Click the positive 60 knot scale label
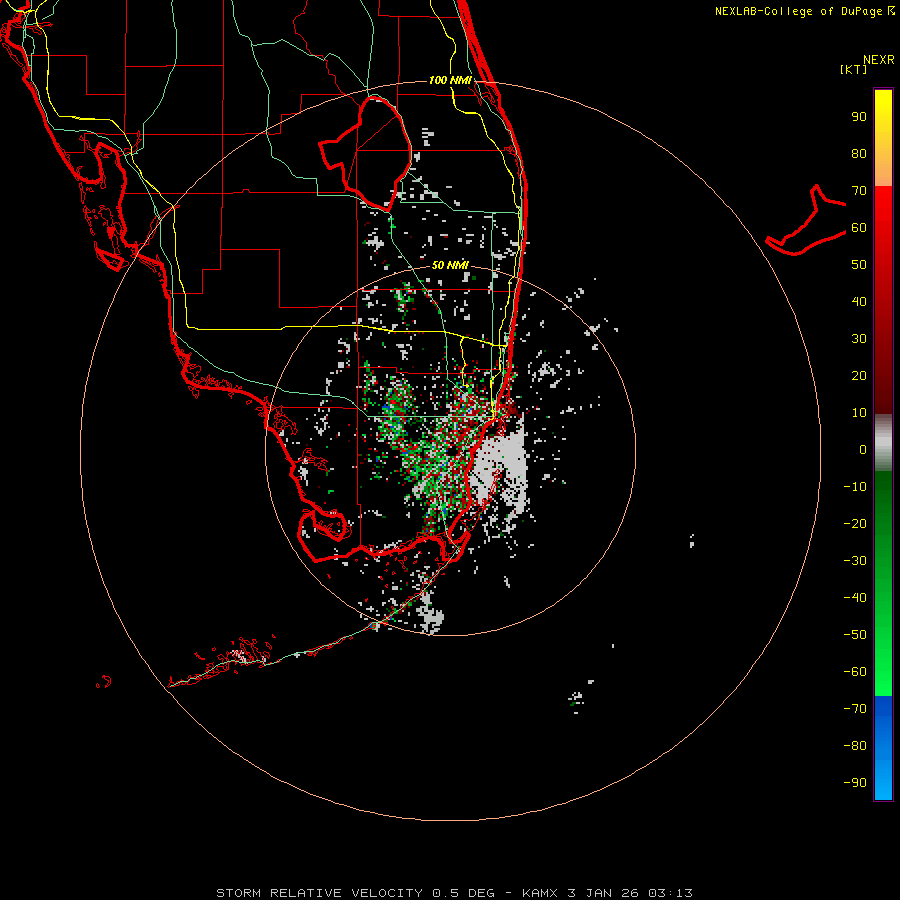The height and width of the screenshot is (900, 900). [x=859, y=227]
